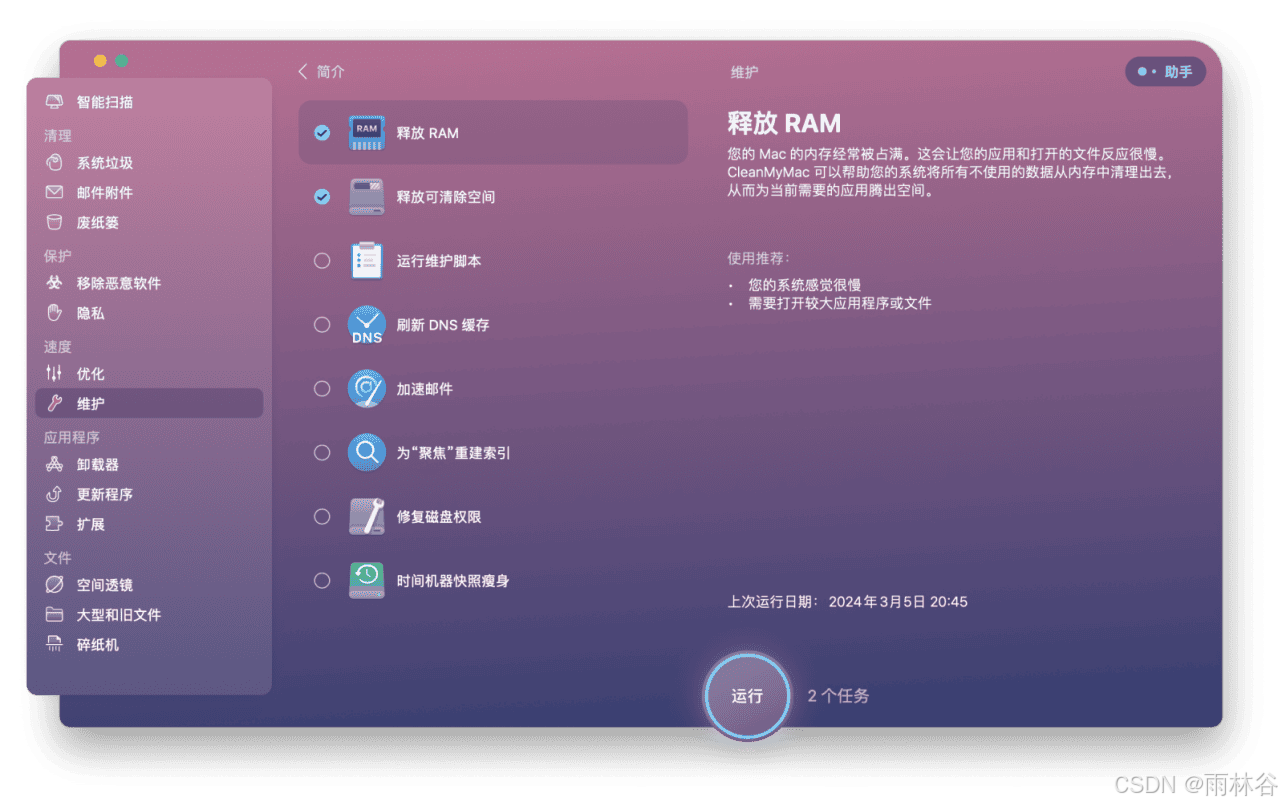The height and width of the screenshot is (806, 1282).
Task: Select the 修复磁盘权限 task label
Action: click(439, 517)
